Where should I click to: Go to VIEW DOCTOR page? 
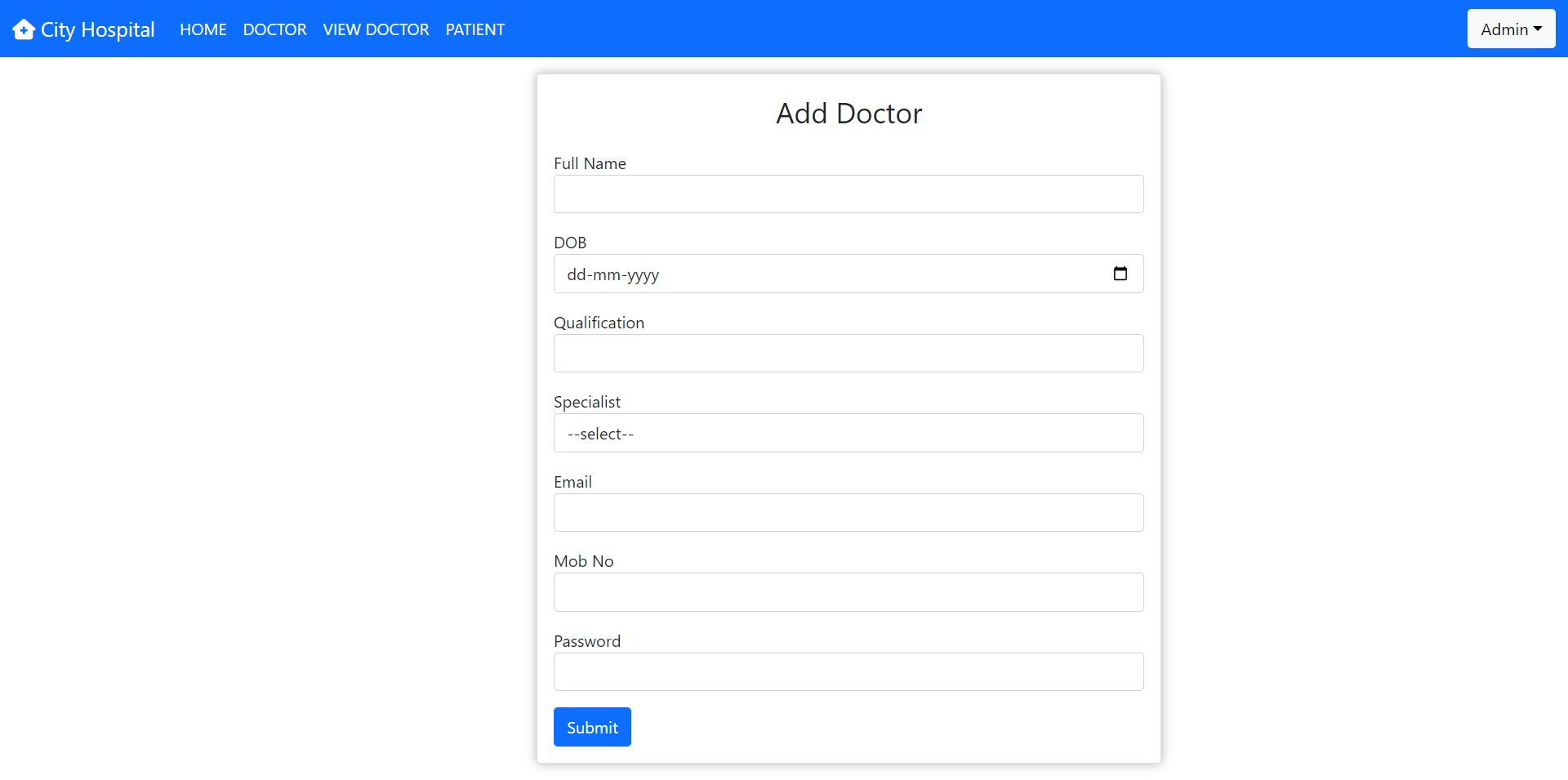pos(376,29)
